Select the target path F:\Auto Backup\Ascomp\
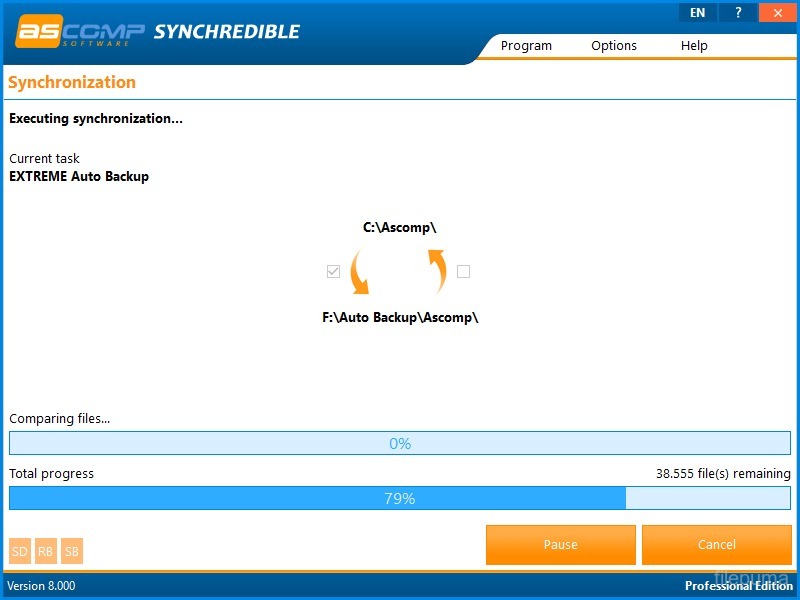The image size is (800, 600). (400, 317)
